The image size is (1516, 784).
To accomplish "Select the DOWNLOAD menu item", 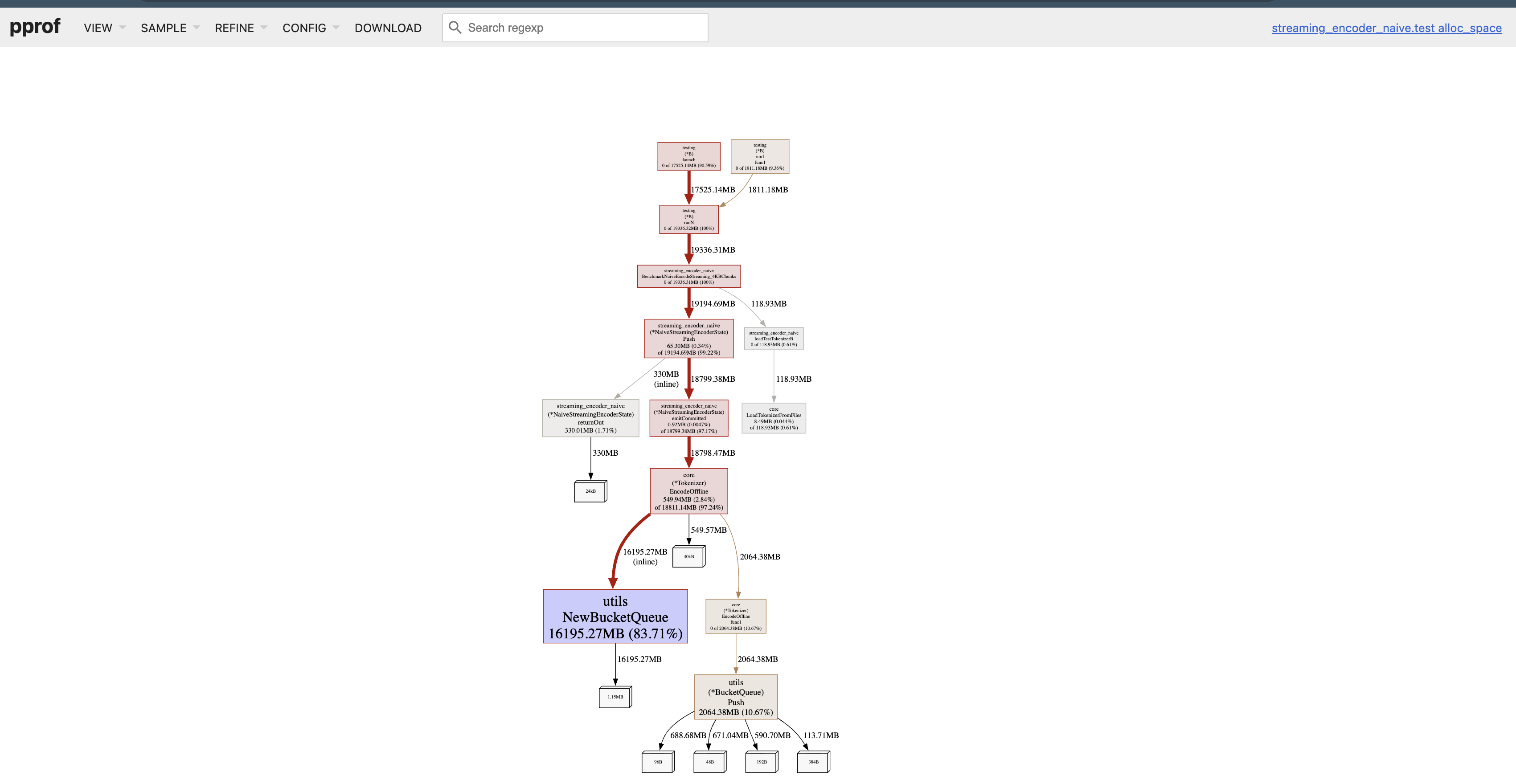I will click(387, 28).
